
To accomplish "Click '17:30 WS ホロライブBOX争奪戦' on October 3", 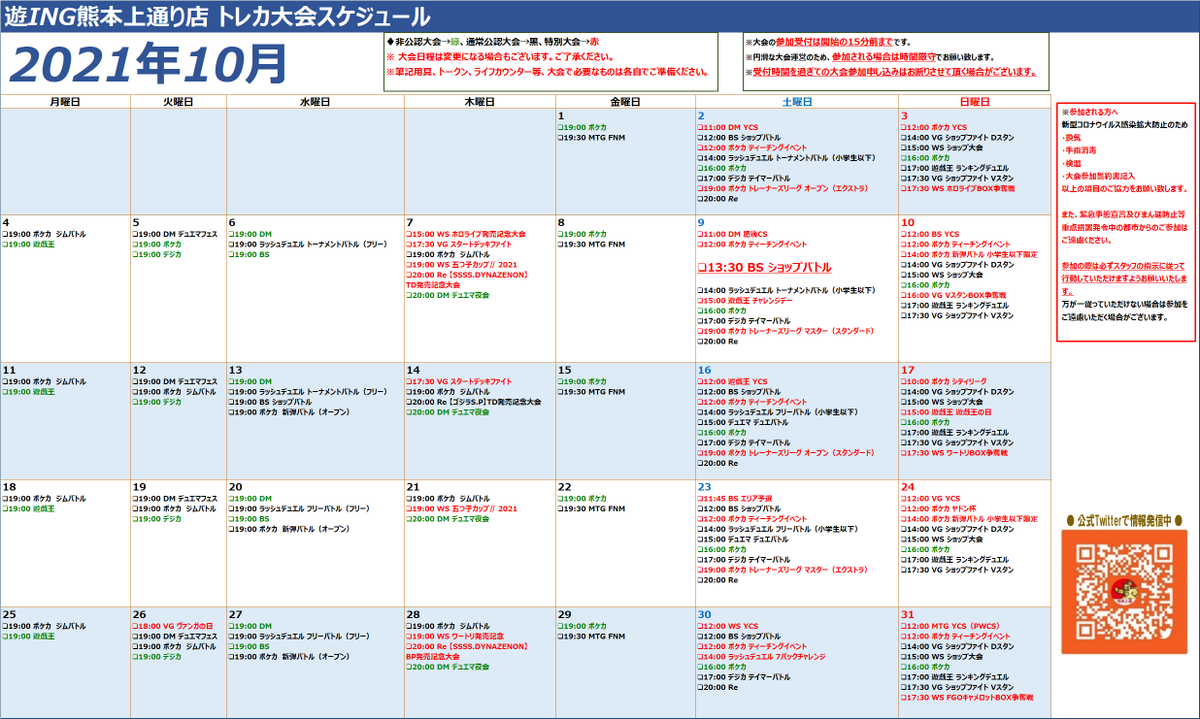I will [x=958, y=188].
